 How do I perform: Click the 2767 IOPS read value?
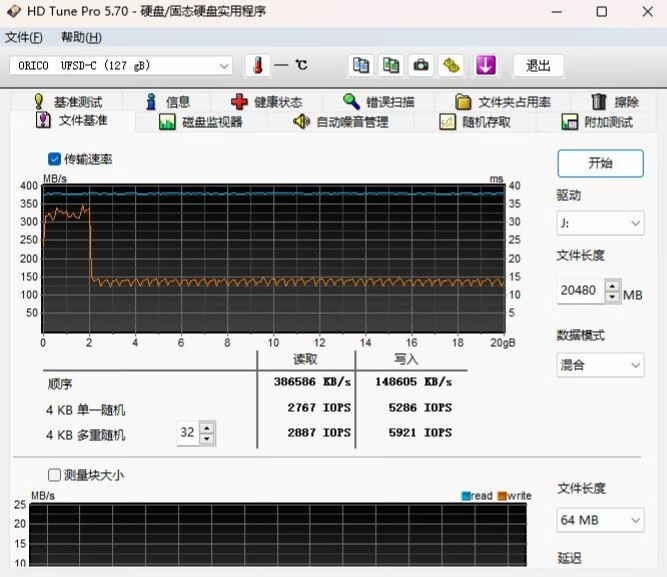pos(319,408)
